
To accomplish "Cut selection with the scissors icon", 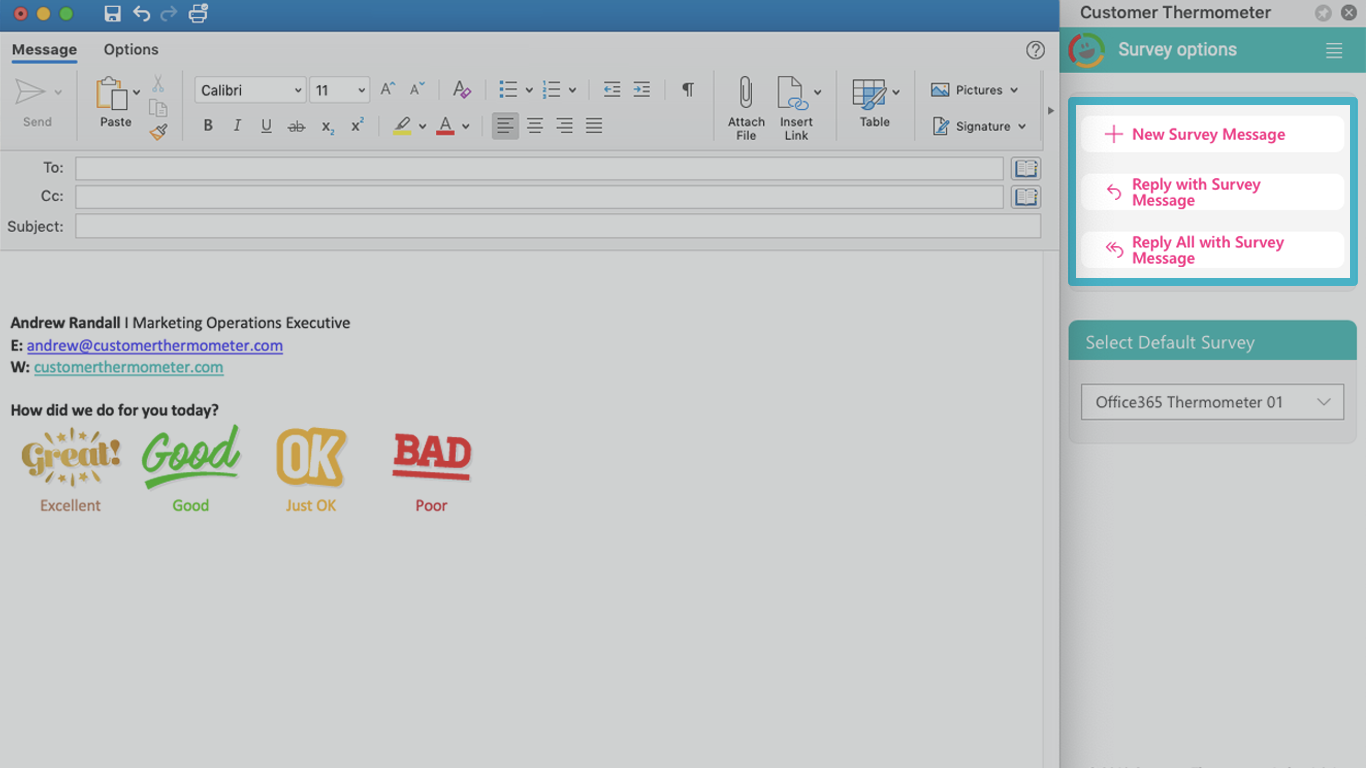I will [x=158, y=85].
